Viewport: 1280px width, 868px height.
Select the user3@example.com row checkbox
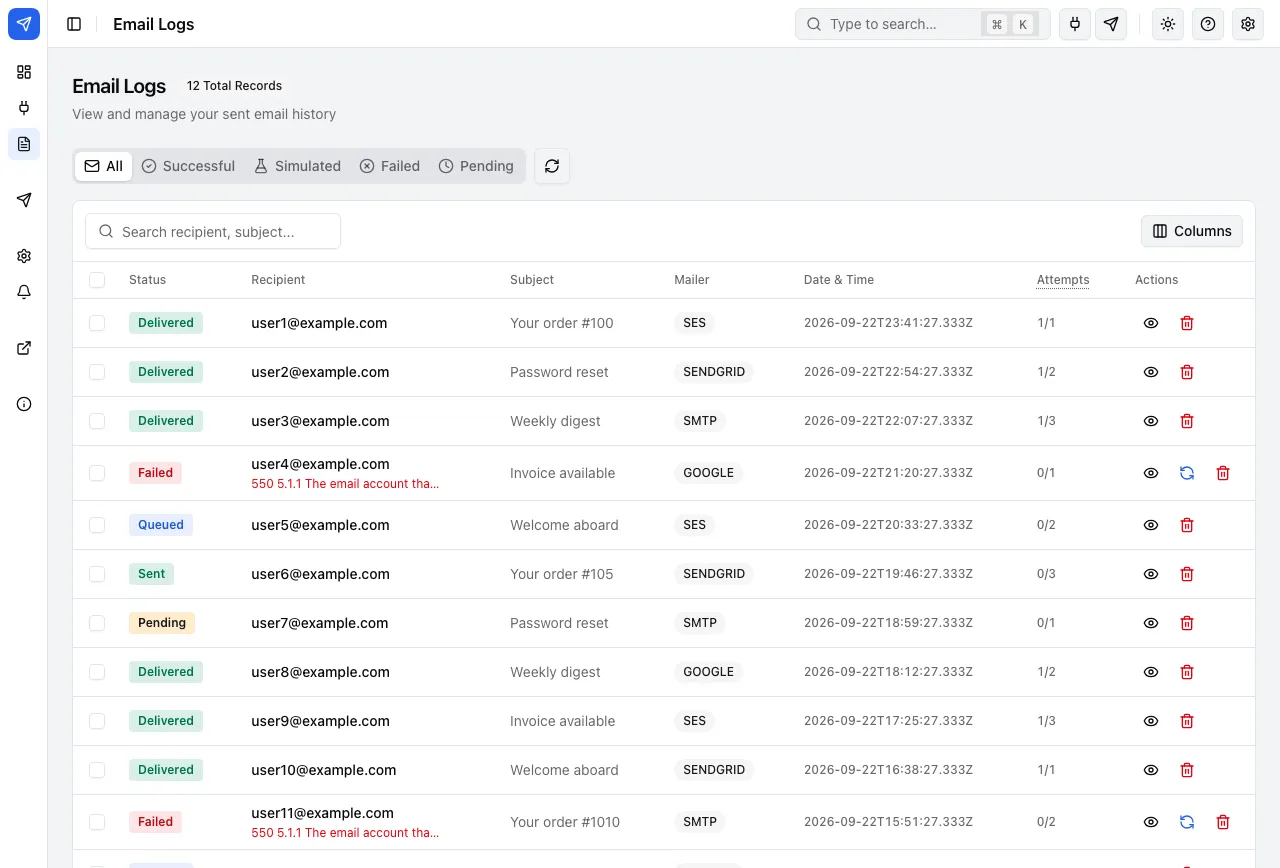[x=97, y=421]
